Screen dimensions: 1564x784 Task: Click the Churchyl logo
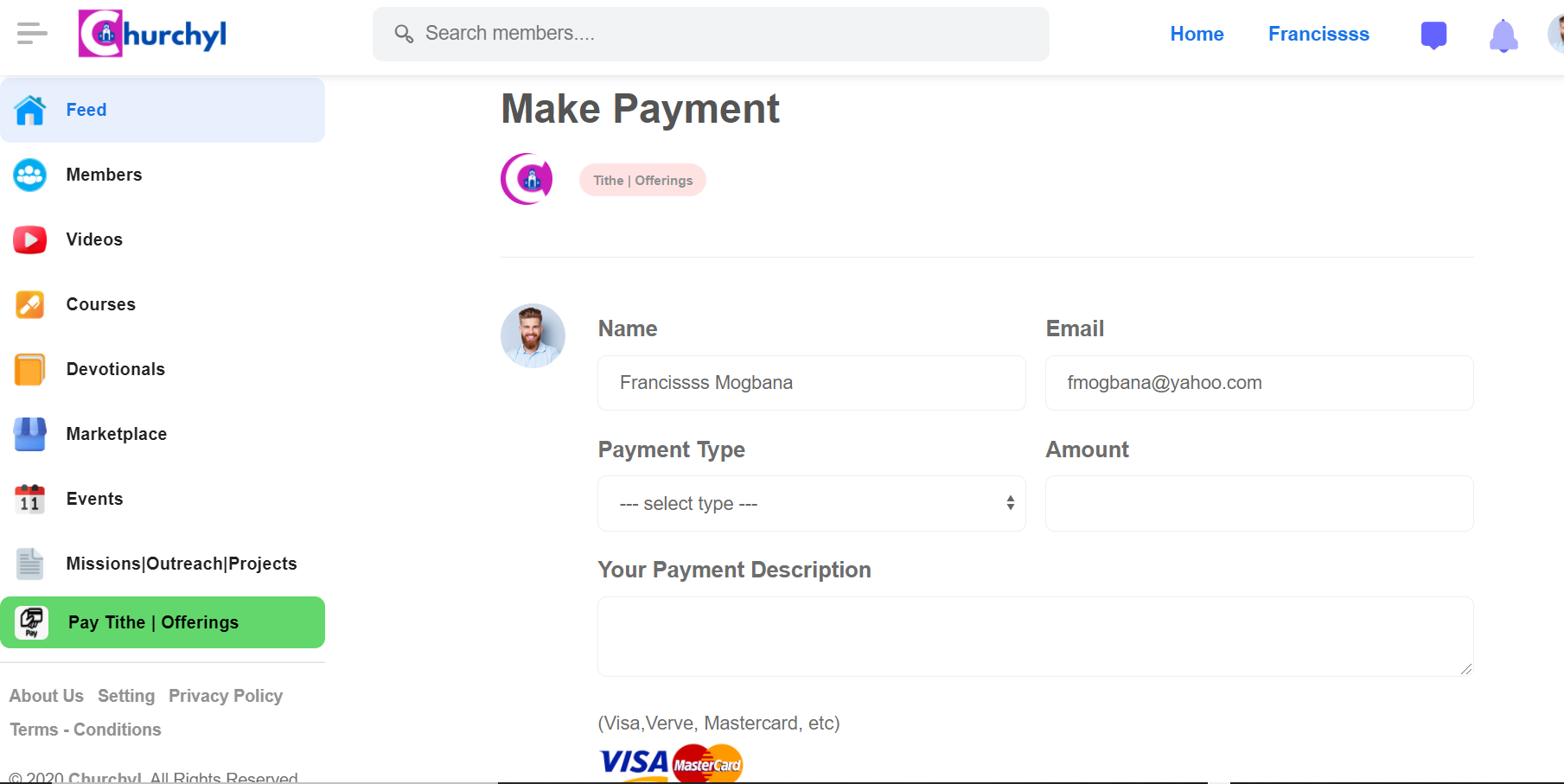(x=152, y=34)
